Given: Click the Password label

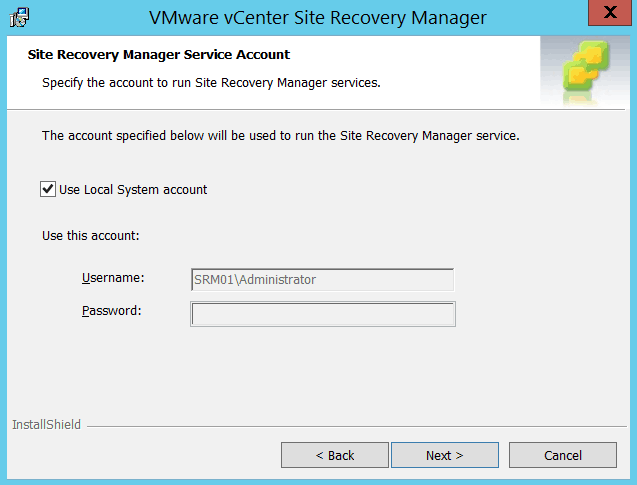Looking at the screenshot, I should pos(111,310).
